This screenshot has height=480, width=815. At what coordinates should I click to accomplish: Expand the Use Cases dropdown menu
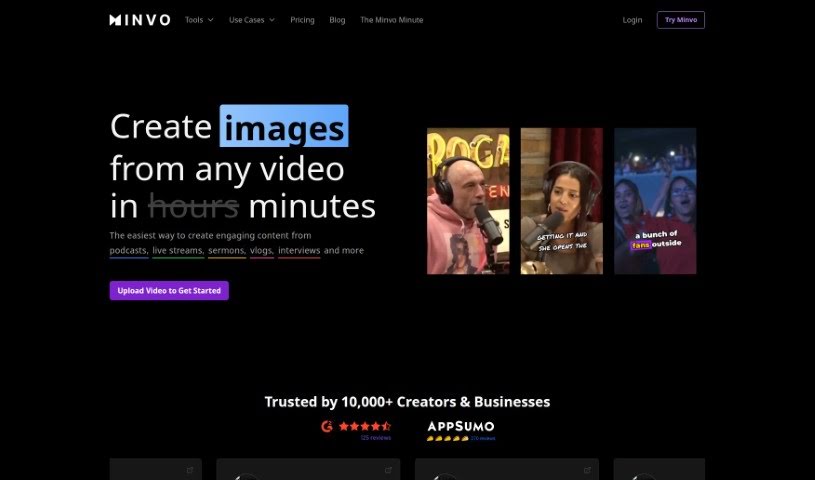(251, 20)
